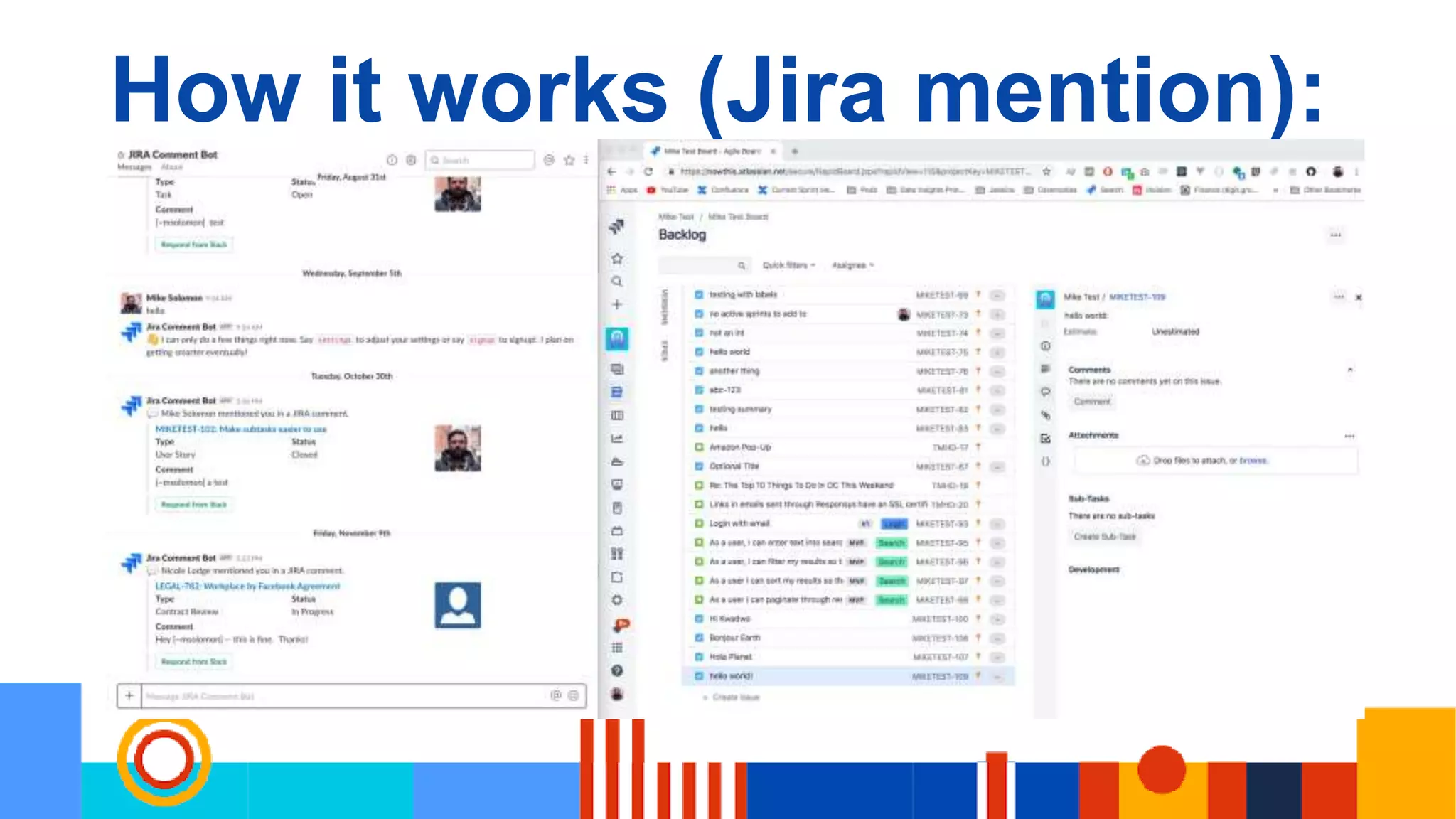Open Other Bookmarks folder
Screen dimensions: 1456x819
coord(1325,190)
